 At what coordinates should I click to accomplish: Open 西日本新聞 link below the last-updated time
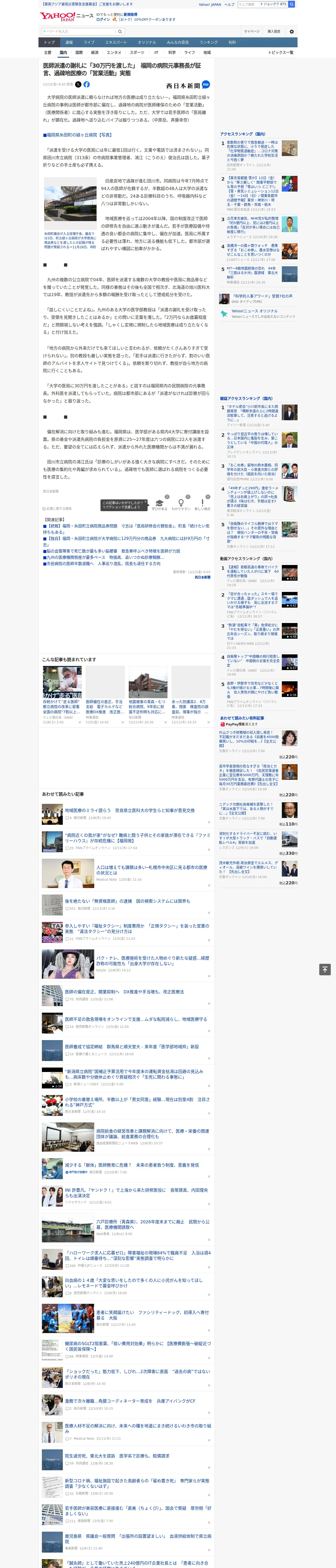[203, 577]
